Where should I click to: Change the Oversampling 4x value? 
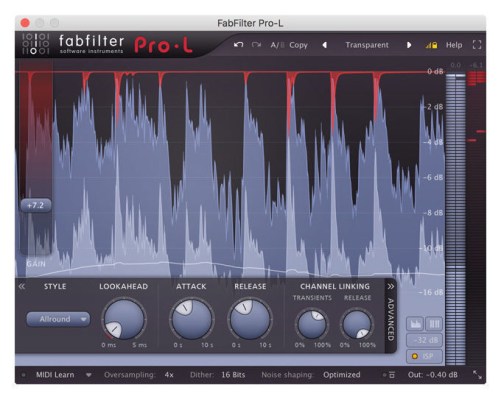169,375
